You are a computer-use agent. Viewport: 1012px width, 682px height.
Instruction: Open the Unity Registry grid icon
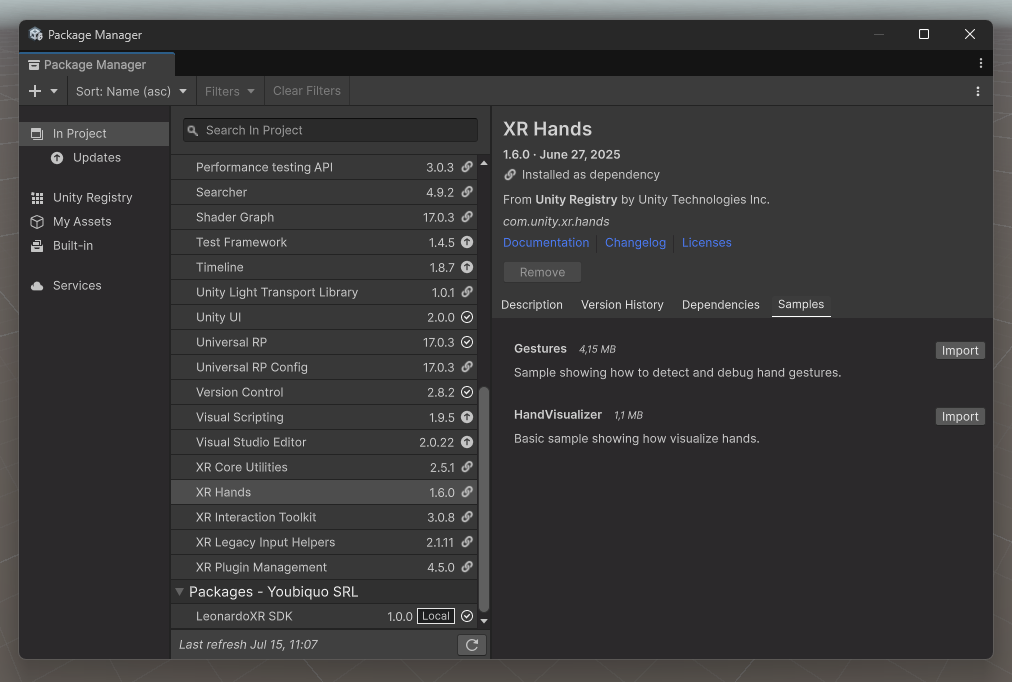(x=37, y=198)
